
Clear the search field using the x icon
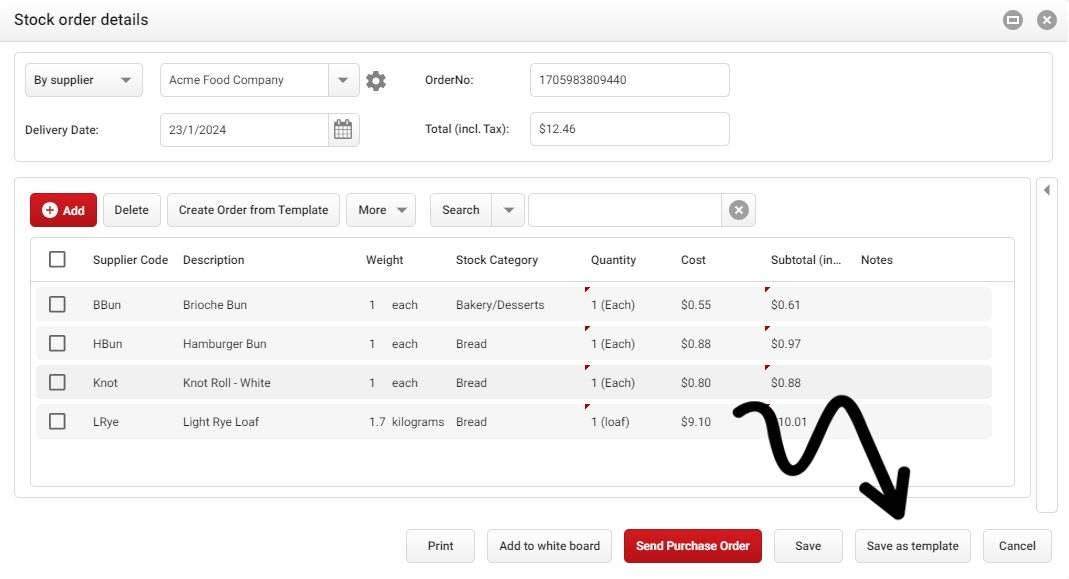738,210
